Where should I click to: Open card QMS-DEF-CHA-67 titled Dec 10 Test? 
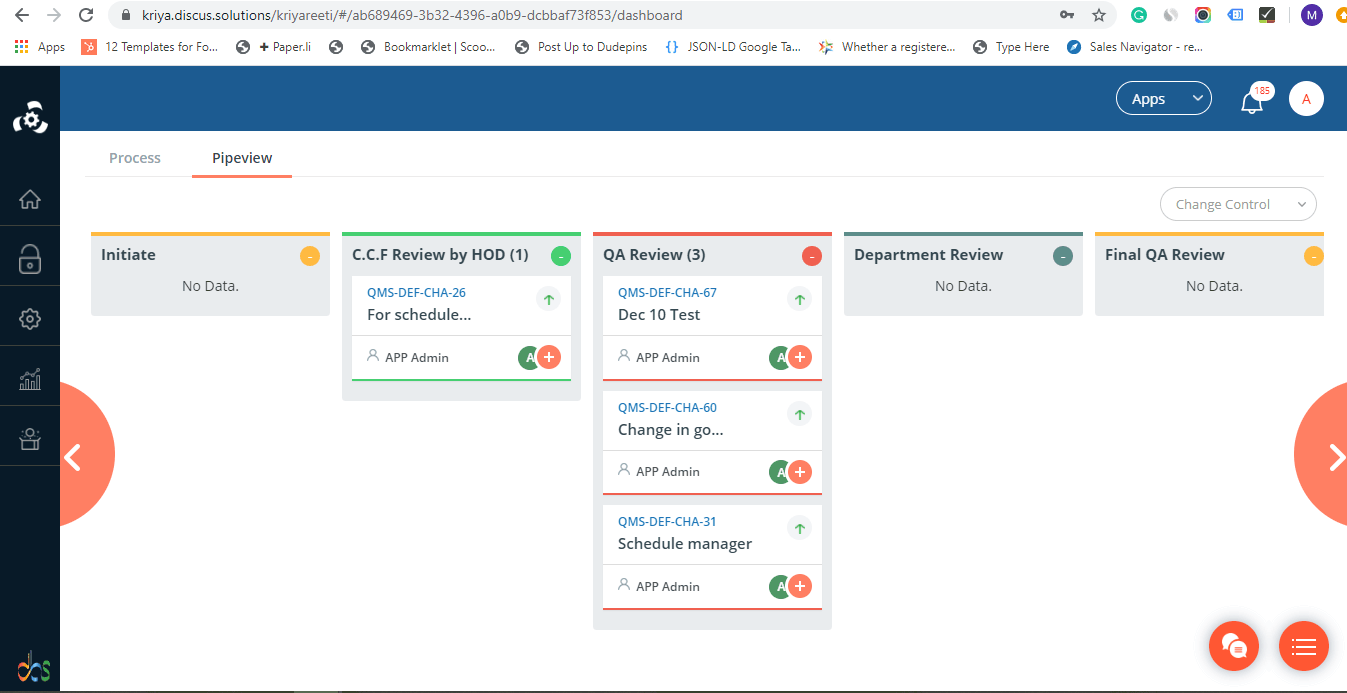tap(667, 292)
